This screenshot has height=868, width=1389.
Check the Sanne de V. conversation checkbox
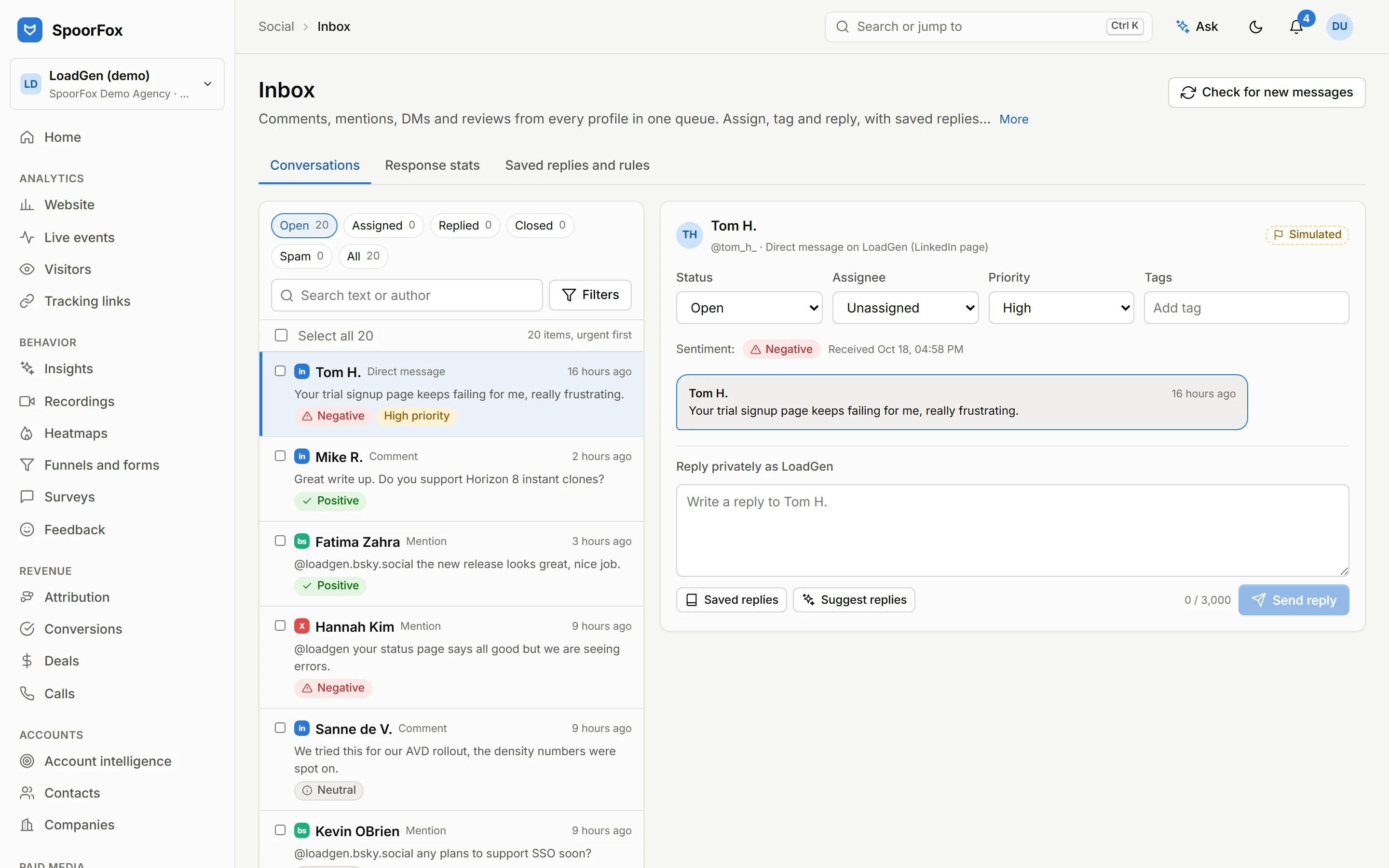[x=280, y=728]
